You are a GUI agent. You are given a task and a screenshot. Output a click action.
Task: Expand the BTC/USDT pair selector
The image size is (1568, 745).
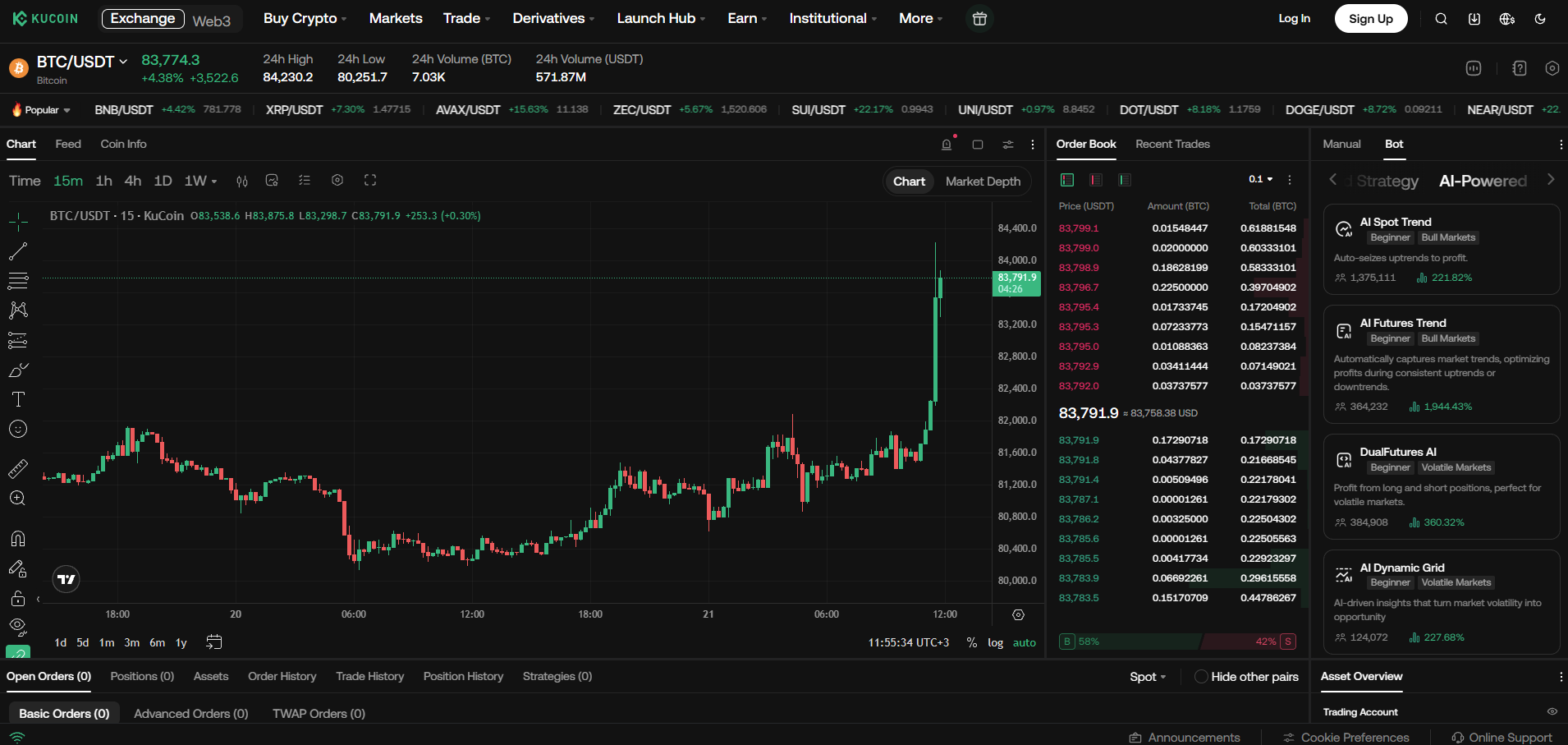coord(82,62)
